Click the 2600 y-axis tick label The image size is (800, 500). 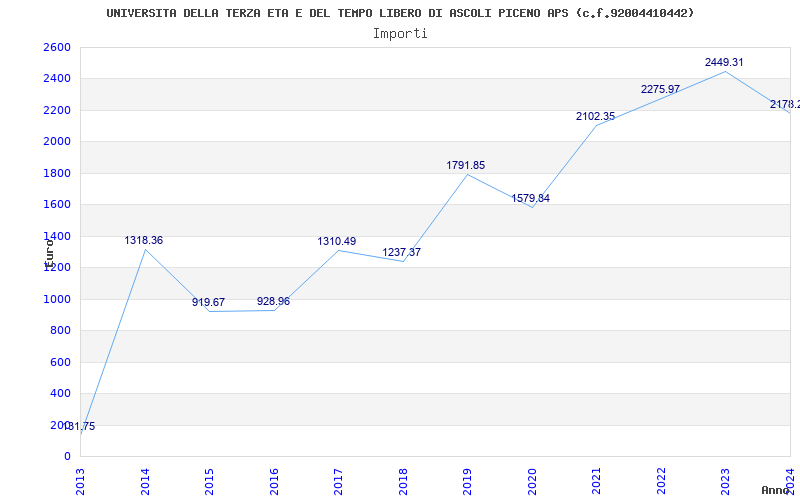coord(57,47)
